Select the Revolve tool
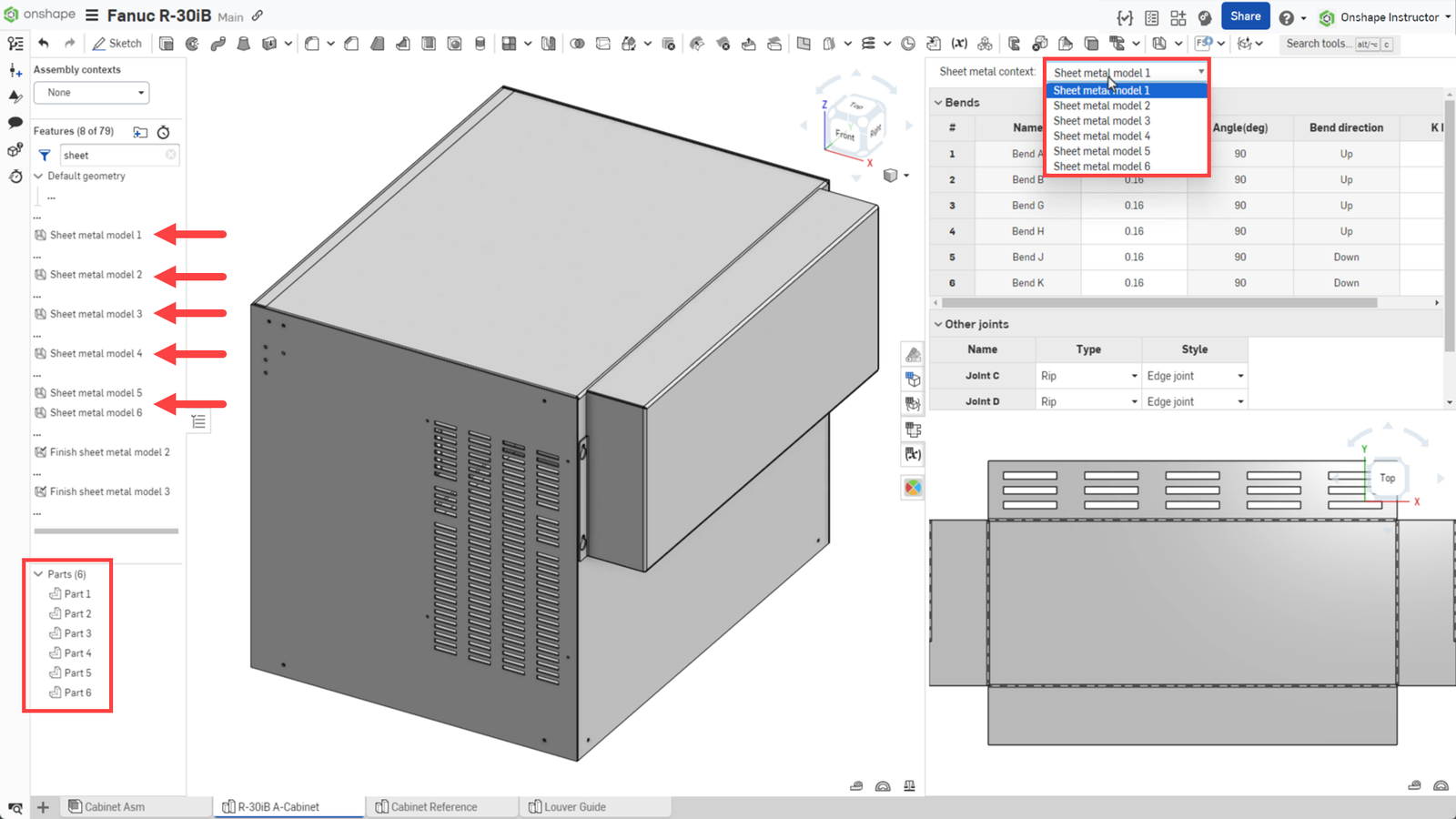This screenshot has width=1456, height=819. 192,43
